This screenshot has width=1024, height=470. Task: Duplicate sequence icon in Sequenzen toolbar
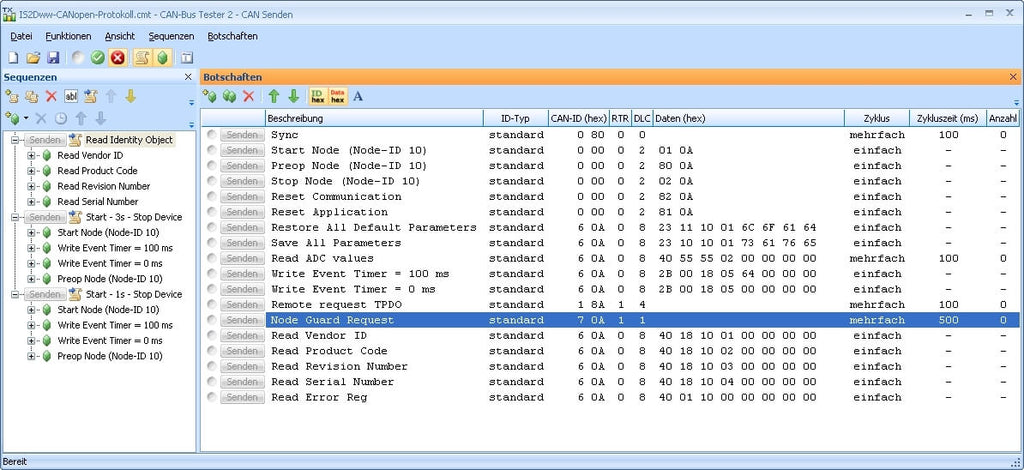pos(31,97)
